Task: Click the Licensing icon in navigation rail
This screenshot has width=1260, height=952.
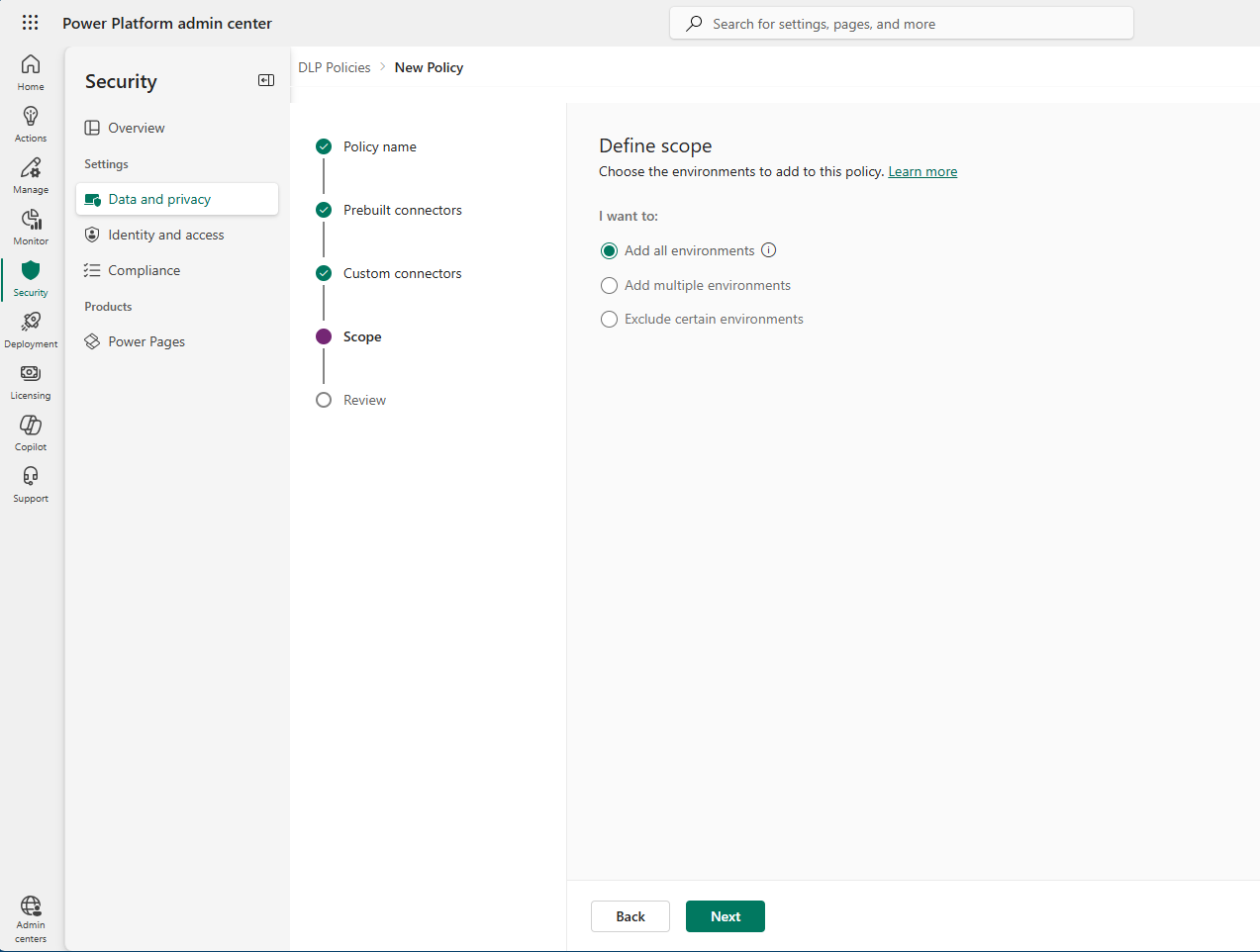Action: [x=30, y=380]
